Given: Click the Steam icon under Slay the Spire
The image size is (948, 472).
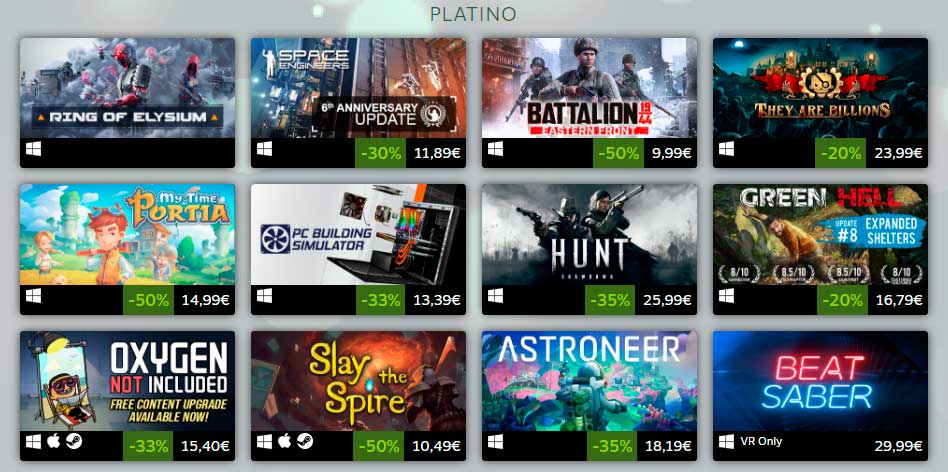Looking at the screenshot, I should pos(305,441).
